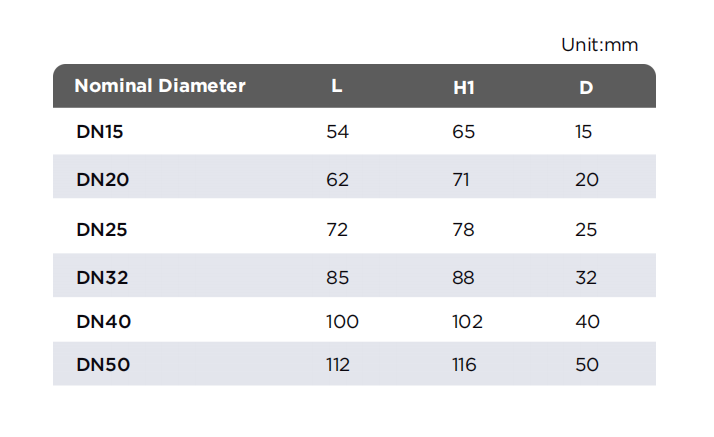Click L value 85 for DN32
This screenshot has width=714, height=437.
coord(337,277)
